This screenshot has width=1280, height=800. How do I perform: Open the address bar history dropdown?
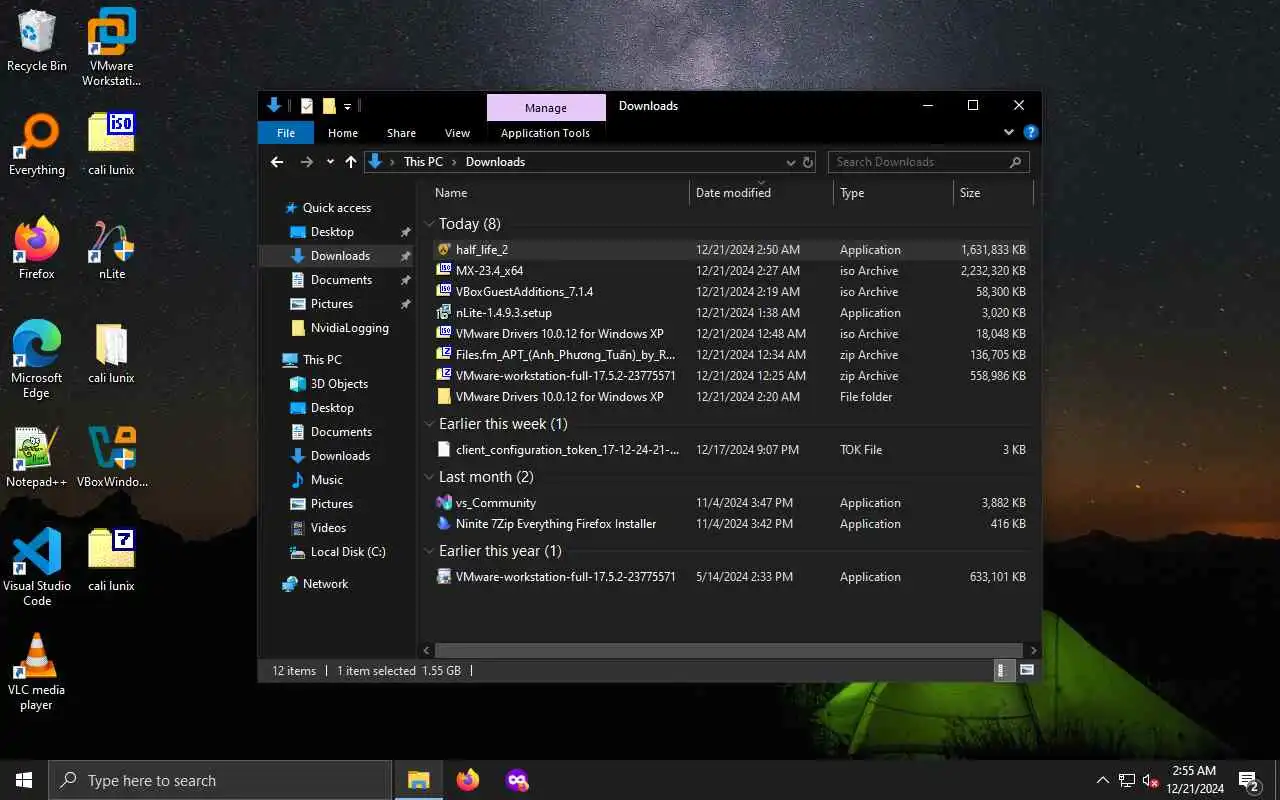pos(789,162)
